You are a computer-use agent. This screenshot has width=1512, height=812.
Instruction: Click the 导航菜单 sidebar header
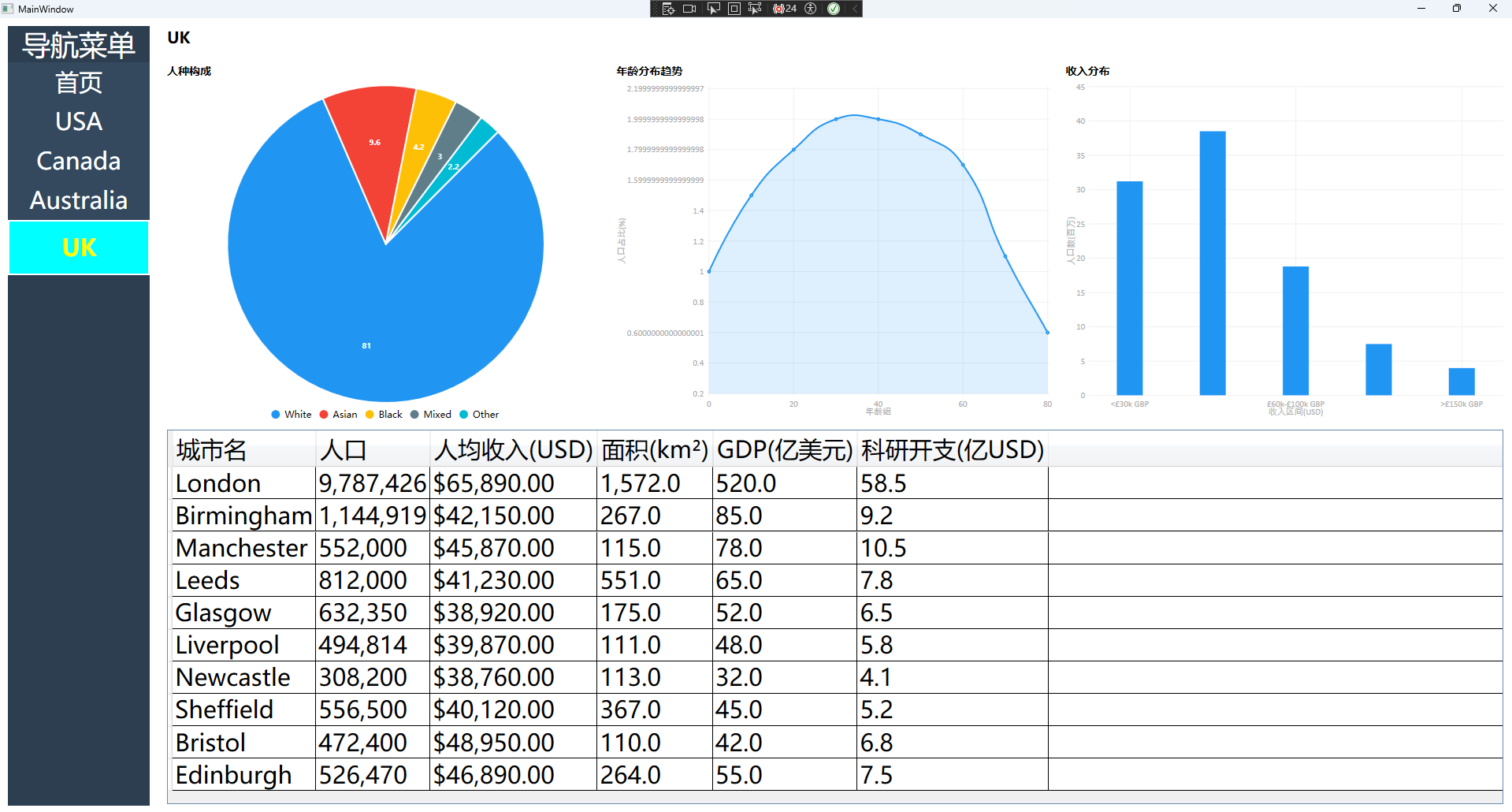pyautogui.click(x=79, y=45)
